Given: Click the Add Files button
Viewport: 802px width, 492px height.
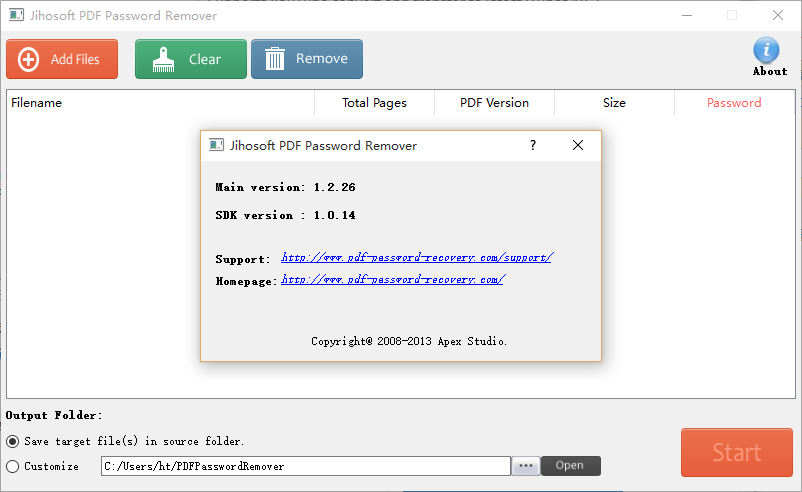Looking at the screenshot, I should pyautogui.click(x=62, y=59).
